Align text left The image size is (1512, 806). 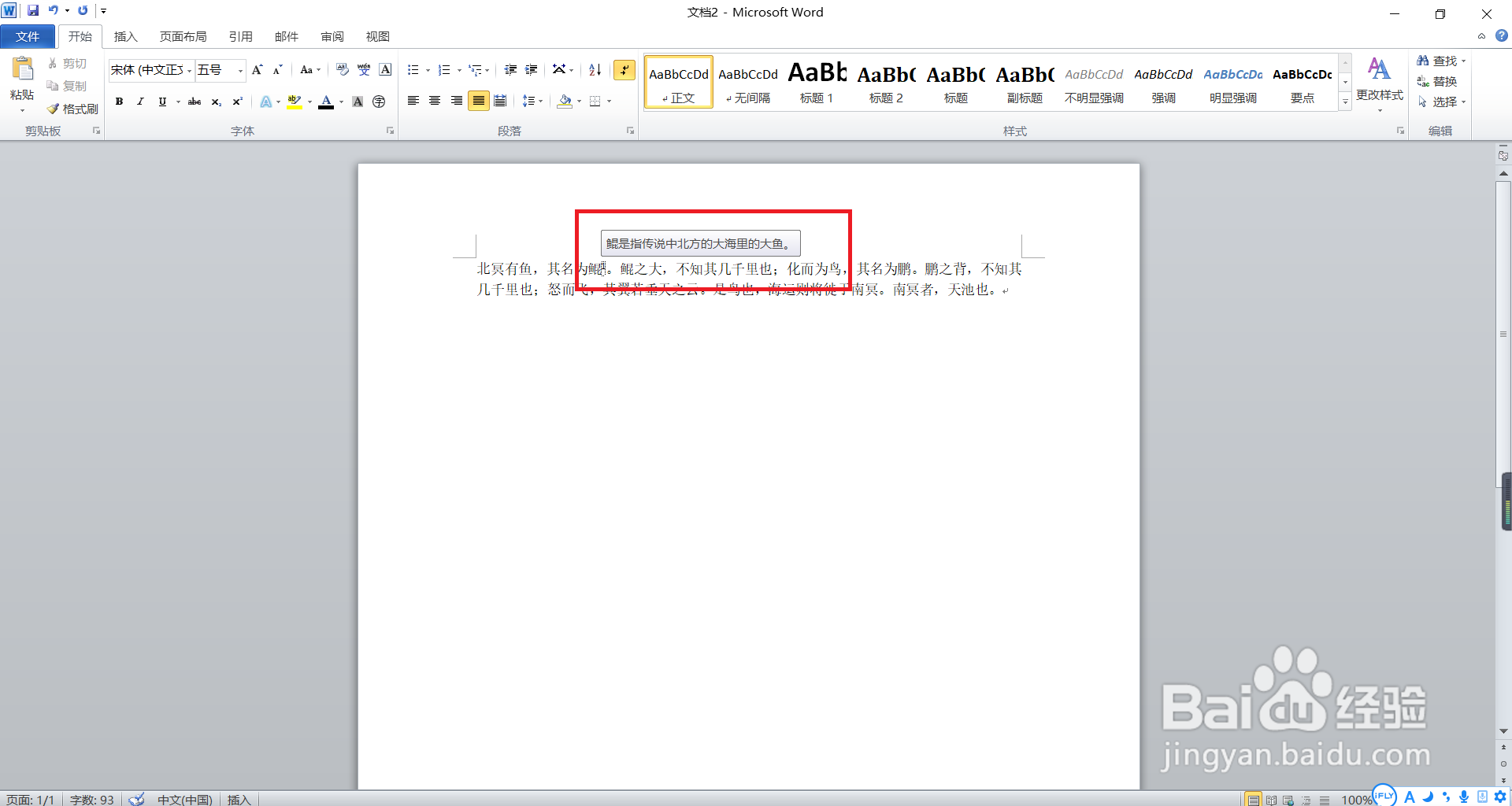coord(413,101)
